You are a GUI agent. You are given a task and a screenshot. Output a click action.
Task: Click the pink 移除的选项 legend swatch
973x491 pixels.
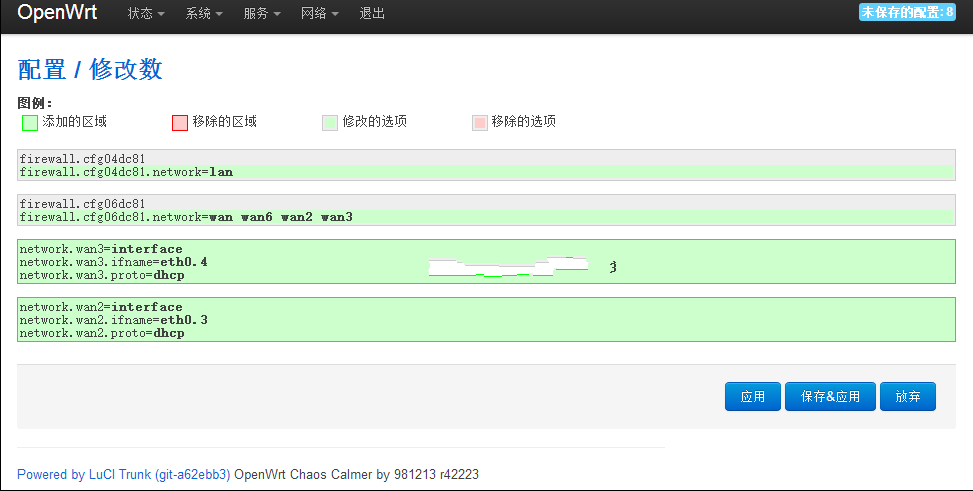[480, 123]
